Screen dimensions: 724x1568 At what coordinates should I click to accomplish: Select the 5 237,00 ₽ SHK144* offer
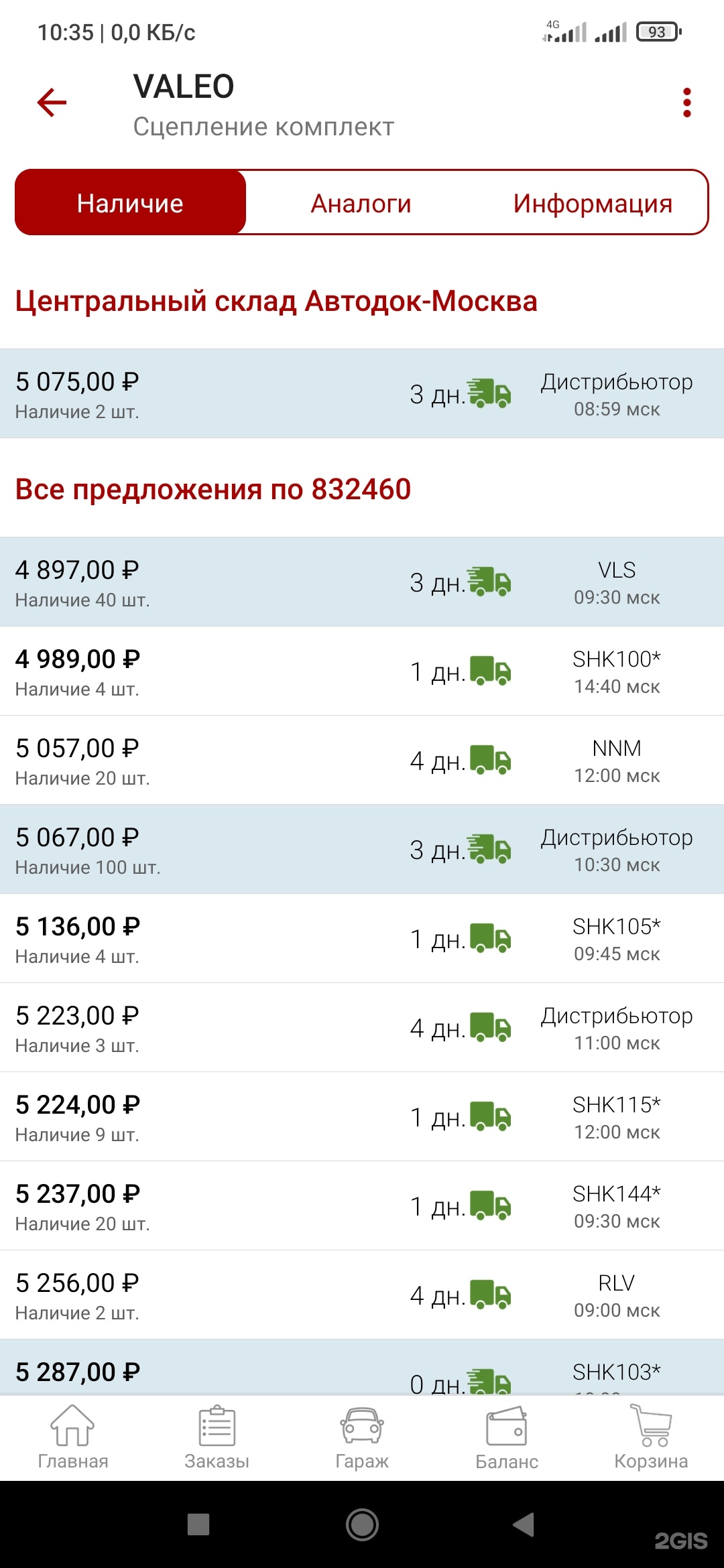(x=201, y=1205)
